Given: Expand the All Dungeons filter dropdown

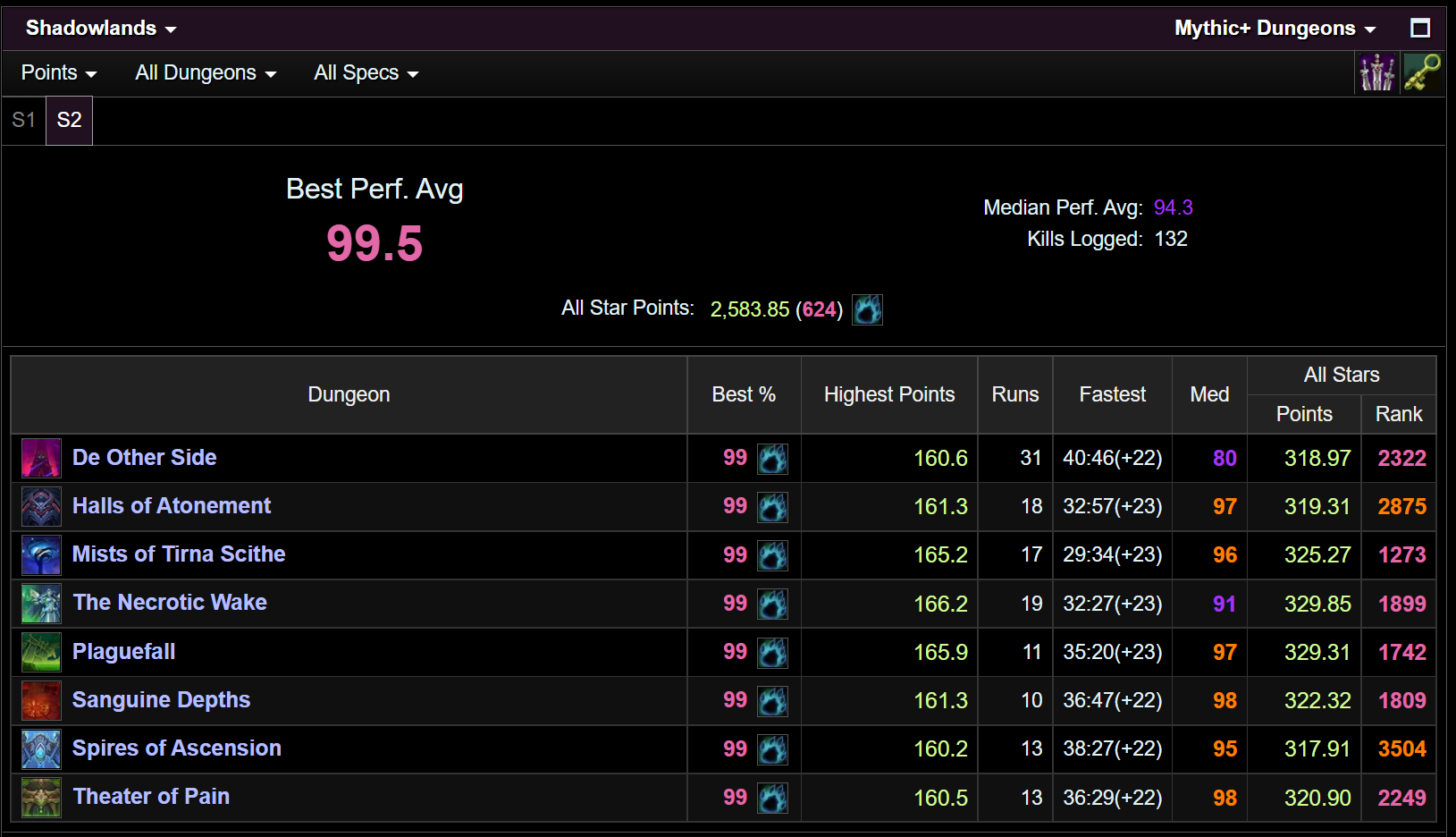Looking at the screenshot, I should [x=206, y=73].
